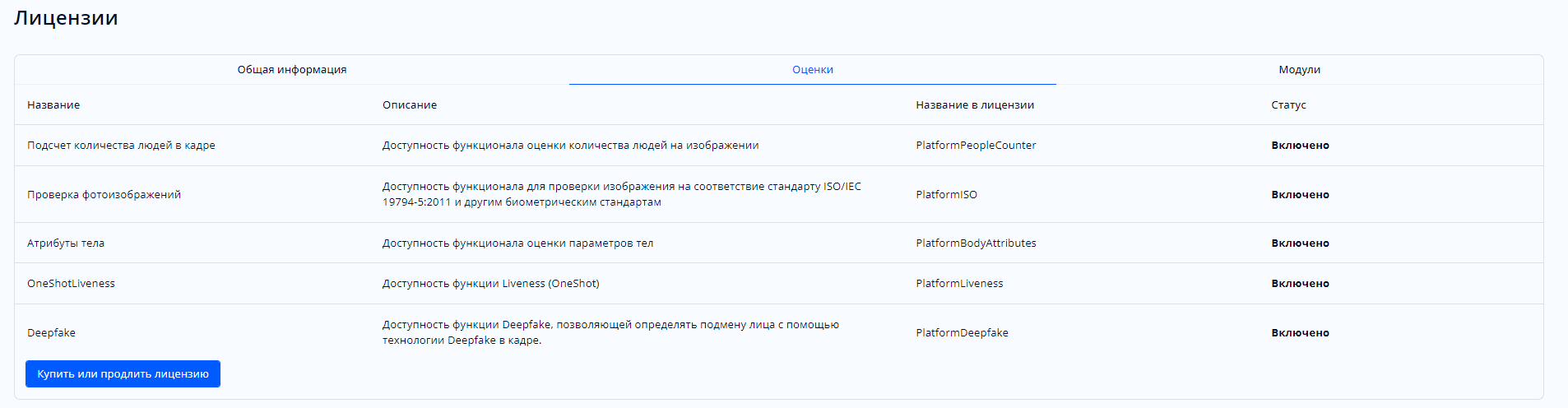1568x408 pixels.
Task: Click the PlatformDeepfake license name
Action: coord(962,333)
